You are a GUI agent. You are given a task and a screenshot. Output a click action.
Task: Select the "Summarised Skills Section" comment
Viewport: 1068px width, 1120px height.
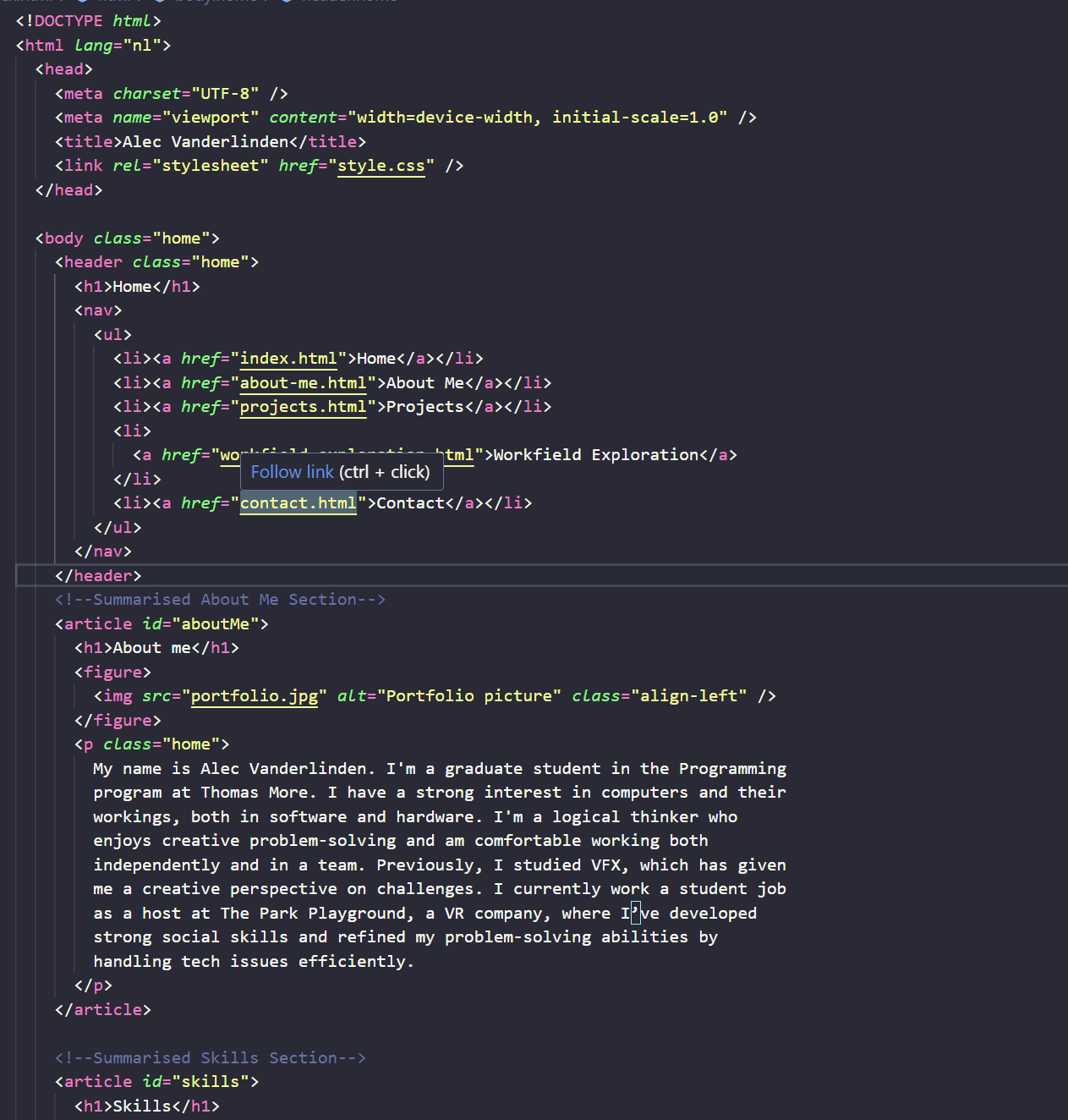coord(210,1058)
